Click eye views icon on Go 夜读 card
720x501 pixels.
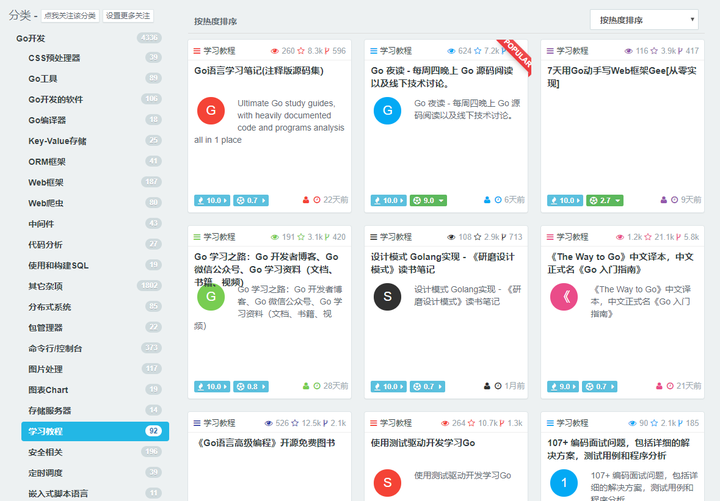tap(451, 51)
